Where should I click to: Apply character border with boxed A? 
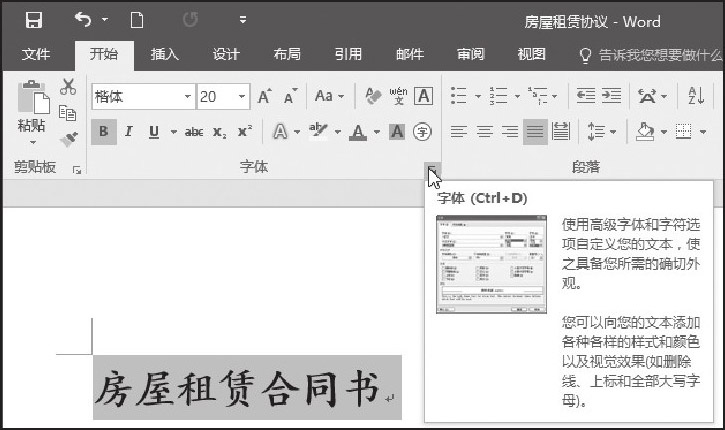pos(424,96)
